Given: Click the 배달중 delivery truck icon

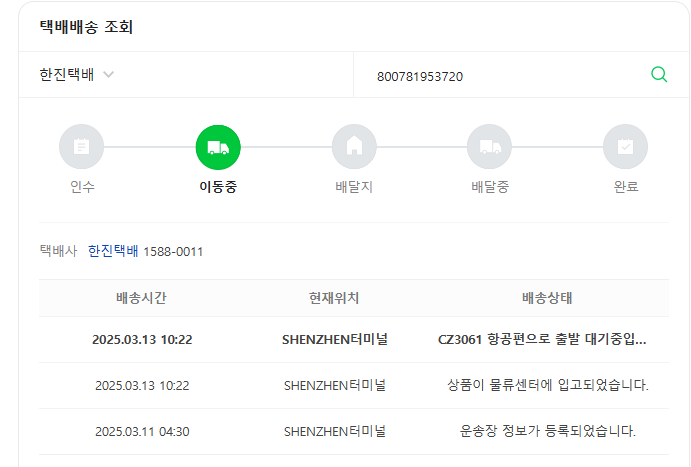Looking at the screenshot, I should click(x=490, y=147).
